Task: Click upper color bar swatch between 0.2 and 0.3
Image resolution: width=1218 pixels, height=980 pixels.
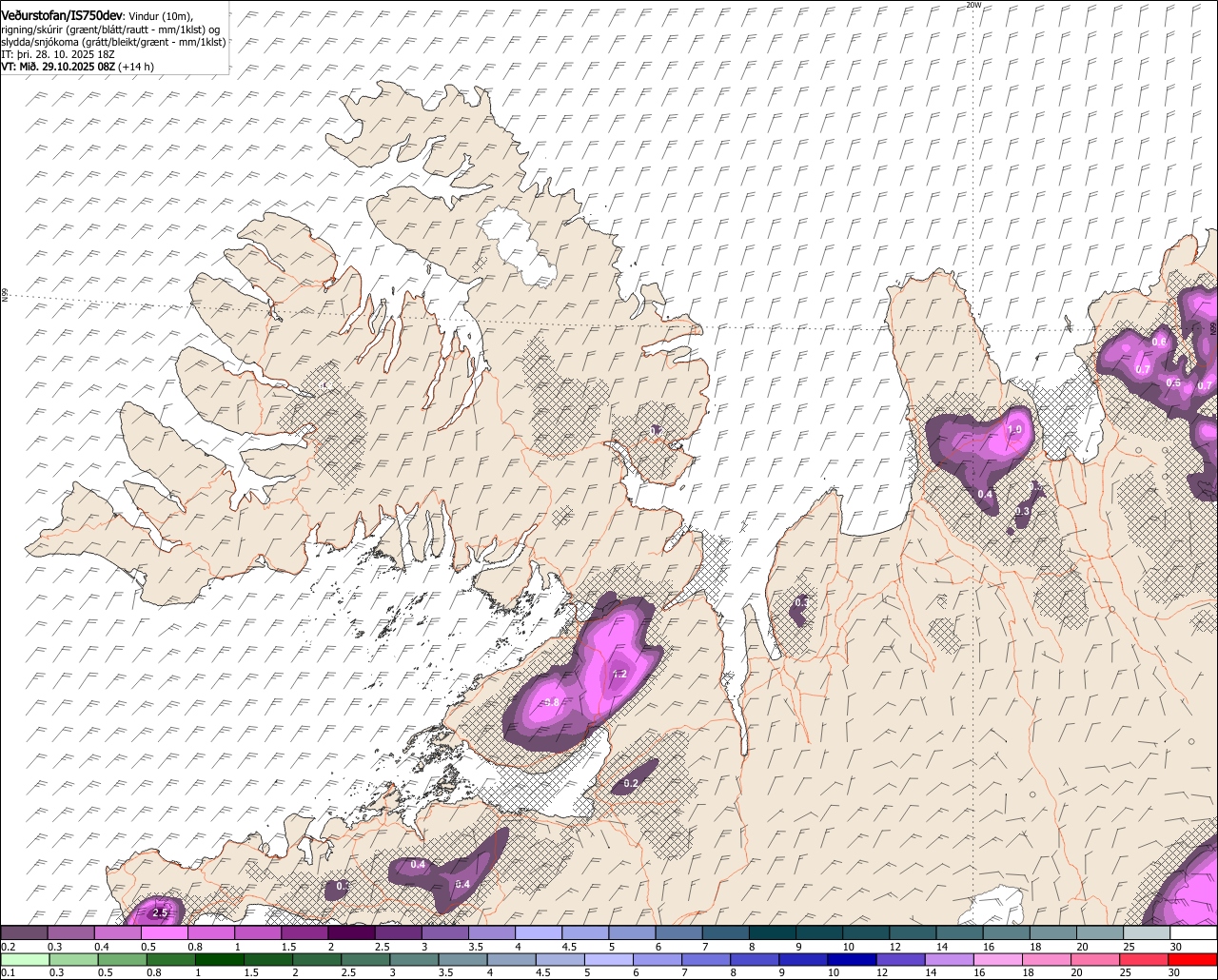Action: tap(24, 933)
